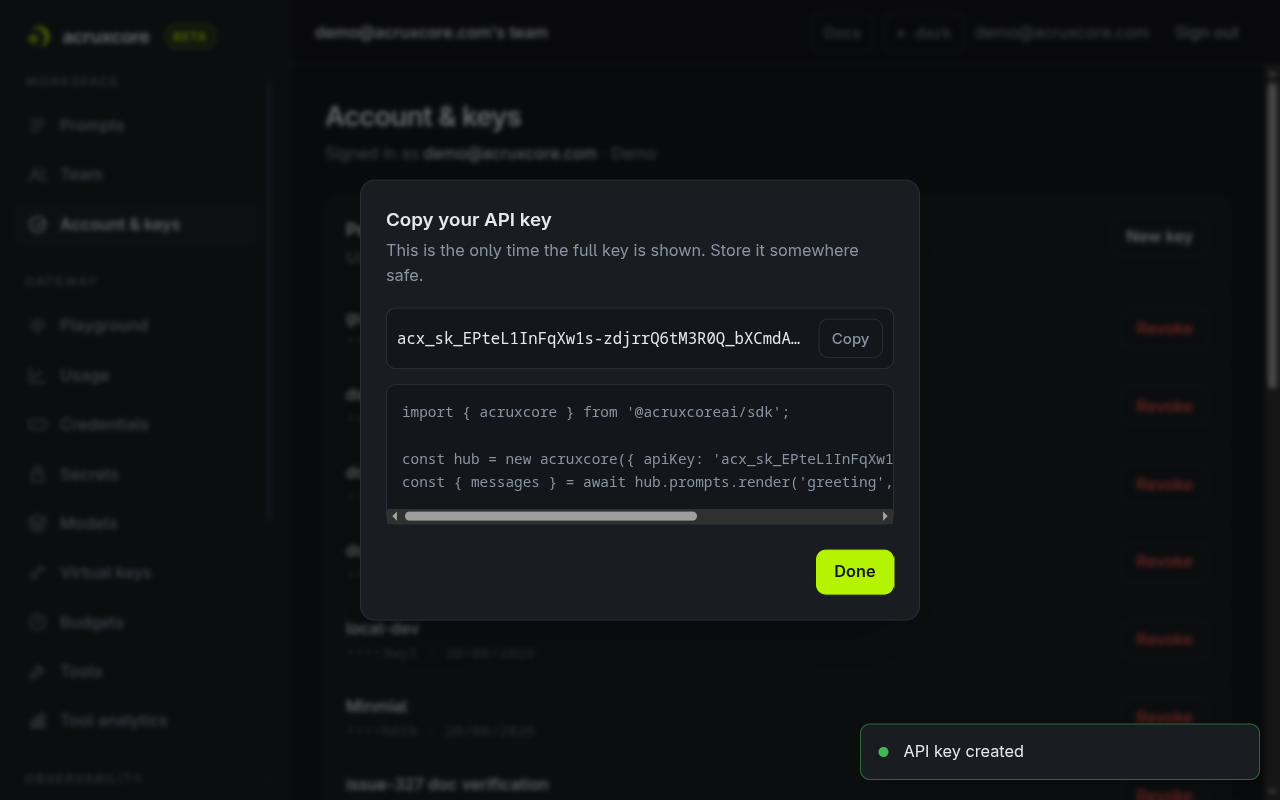Open Playground via its sidebar icon
The height and width of the screenshot is (800, 1280).
pyautogui.click(x=38, y=325)
